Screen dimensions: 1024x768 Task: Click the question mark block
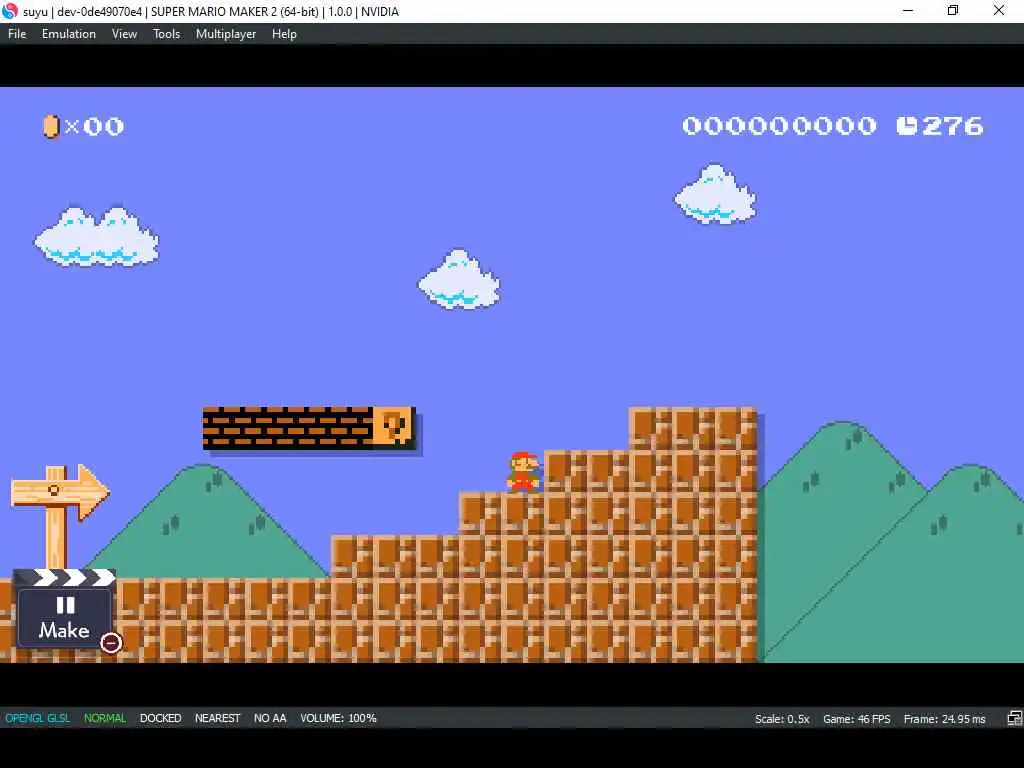(394, 428)
